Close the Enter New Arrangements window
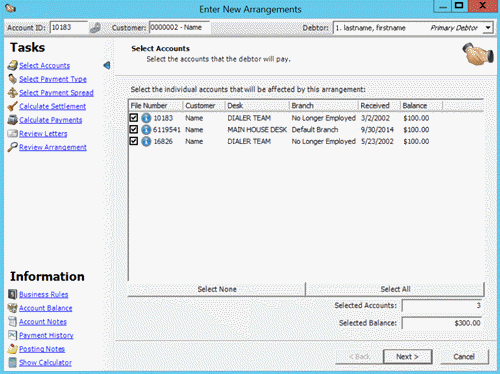 tap(482, 6)
